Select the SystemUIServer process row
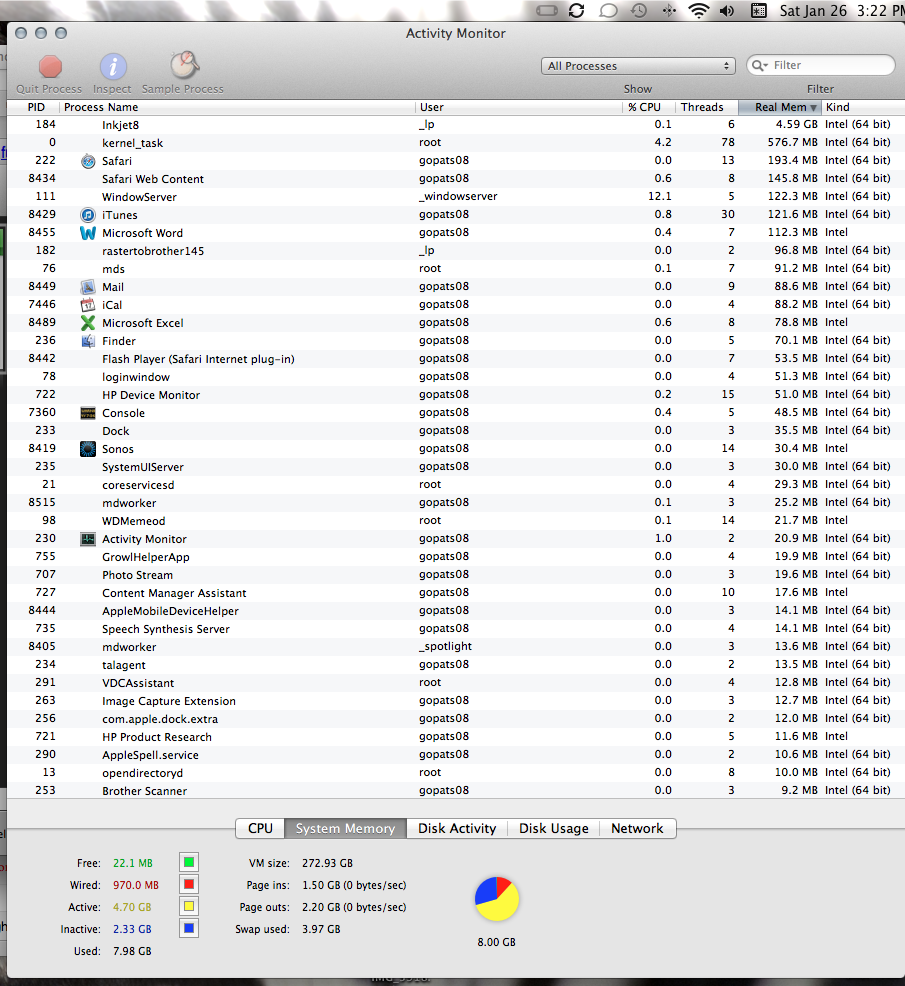 click(x=456, y=467)
